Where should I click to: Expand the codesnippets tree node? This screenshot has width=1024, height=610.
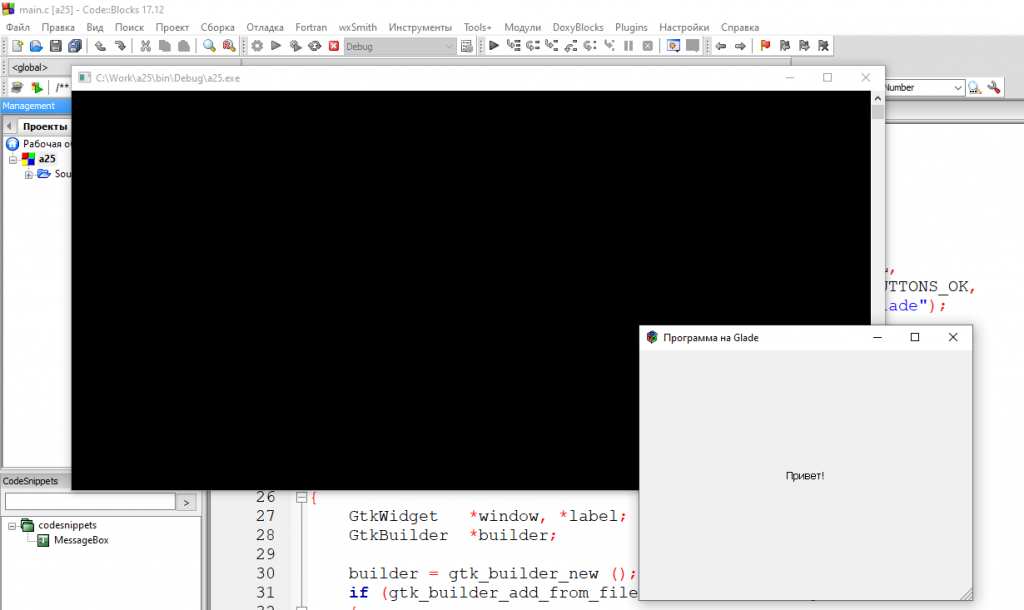pyautogui.click(x=13, y=525)
